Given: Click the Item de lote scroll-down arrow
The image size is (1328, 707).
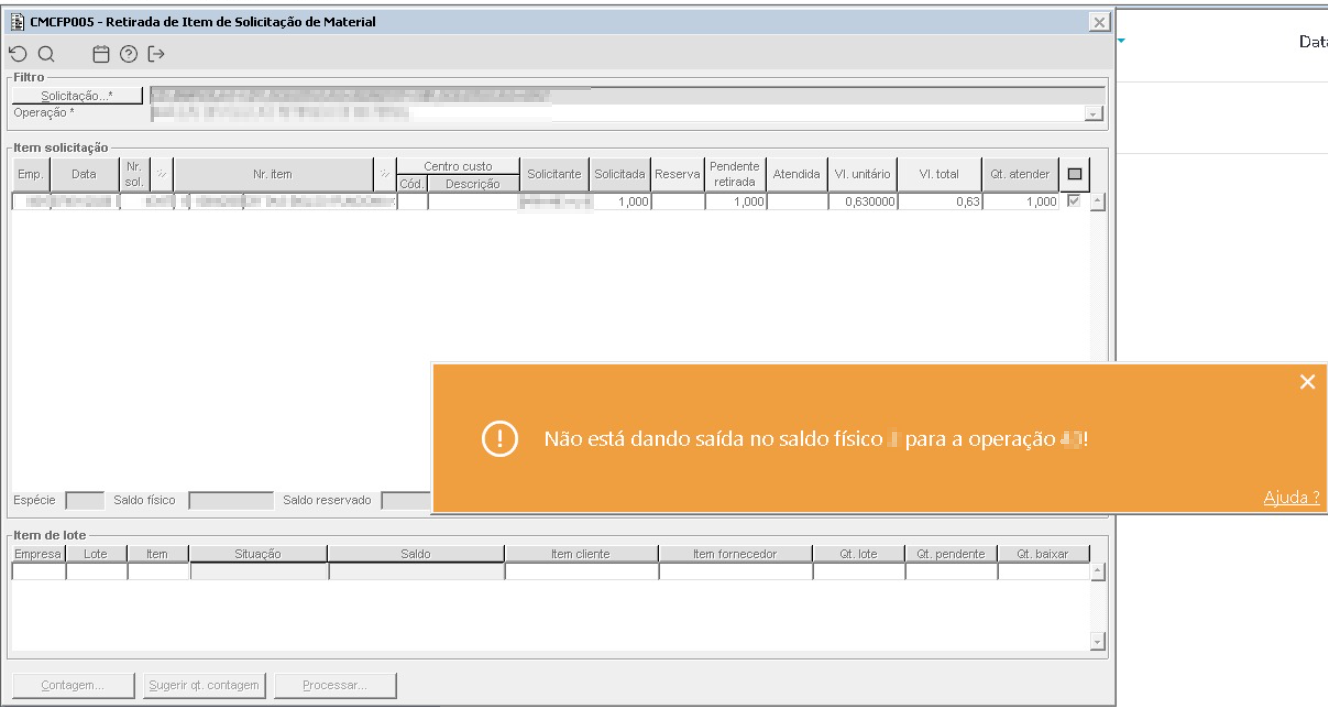Looking at the screenshot, I should click(1096, 642).
